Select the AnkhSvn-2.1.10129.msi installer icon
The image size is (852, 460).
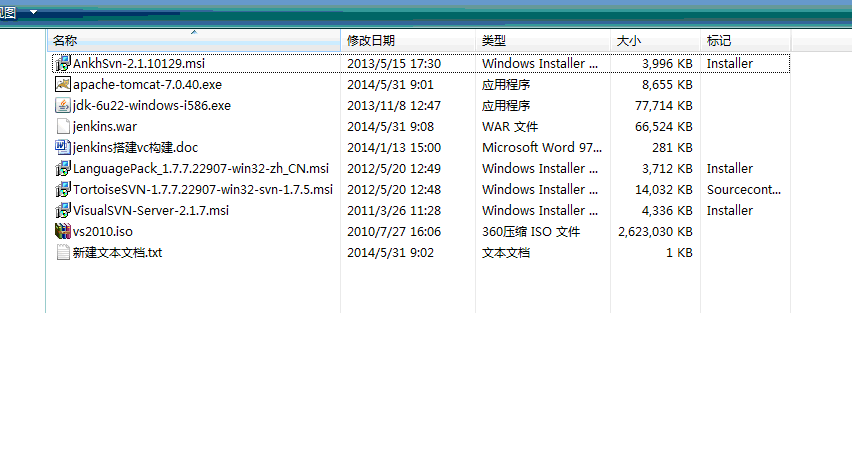pos(63,64)
